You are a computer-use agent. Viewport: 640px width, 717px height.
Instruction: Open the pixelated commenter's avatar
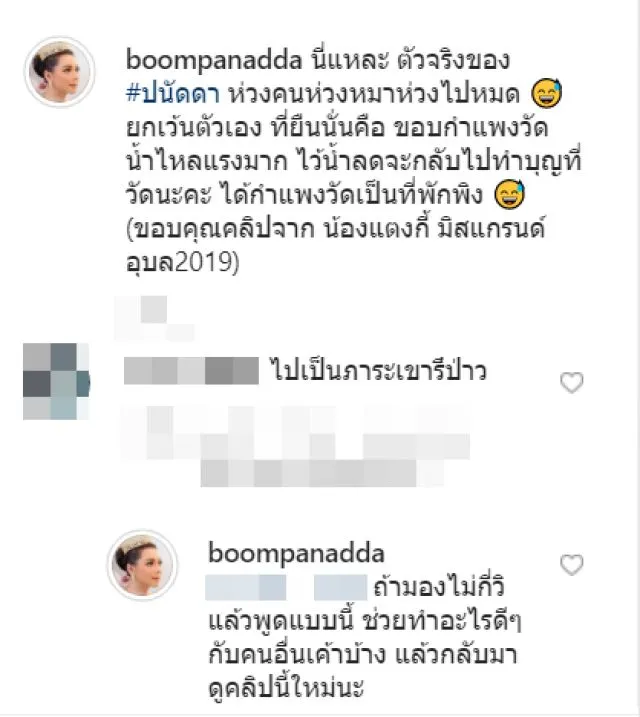pos(56,381)
